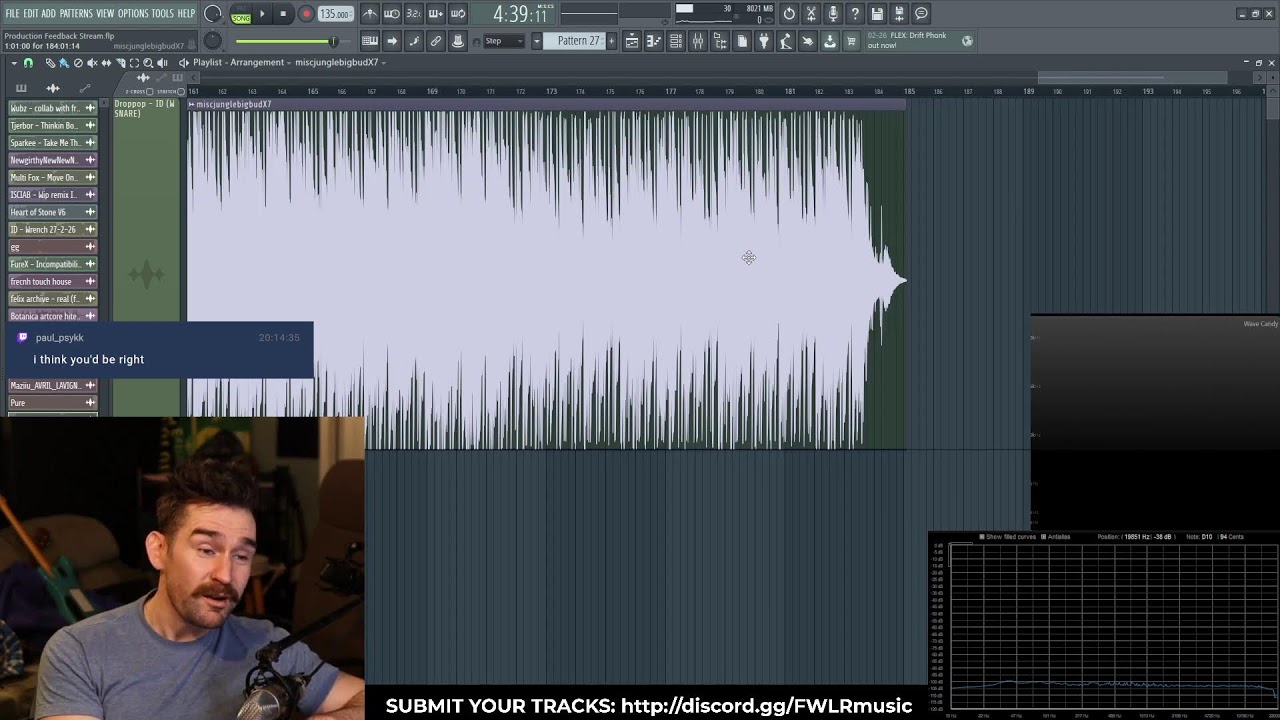Click the 135.000 tempo field
1280x720 pixels.
click(335, 14)
